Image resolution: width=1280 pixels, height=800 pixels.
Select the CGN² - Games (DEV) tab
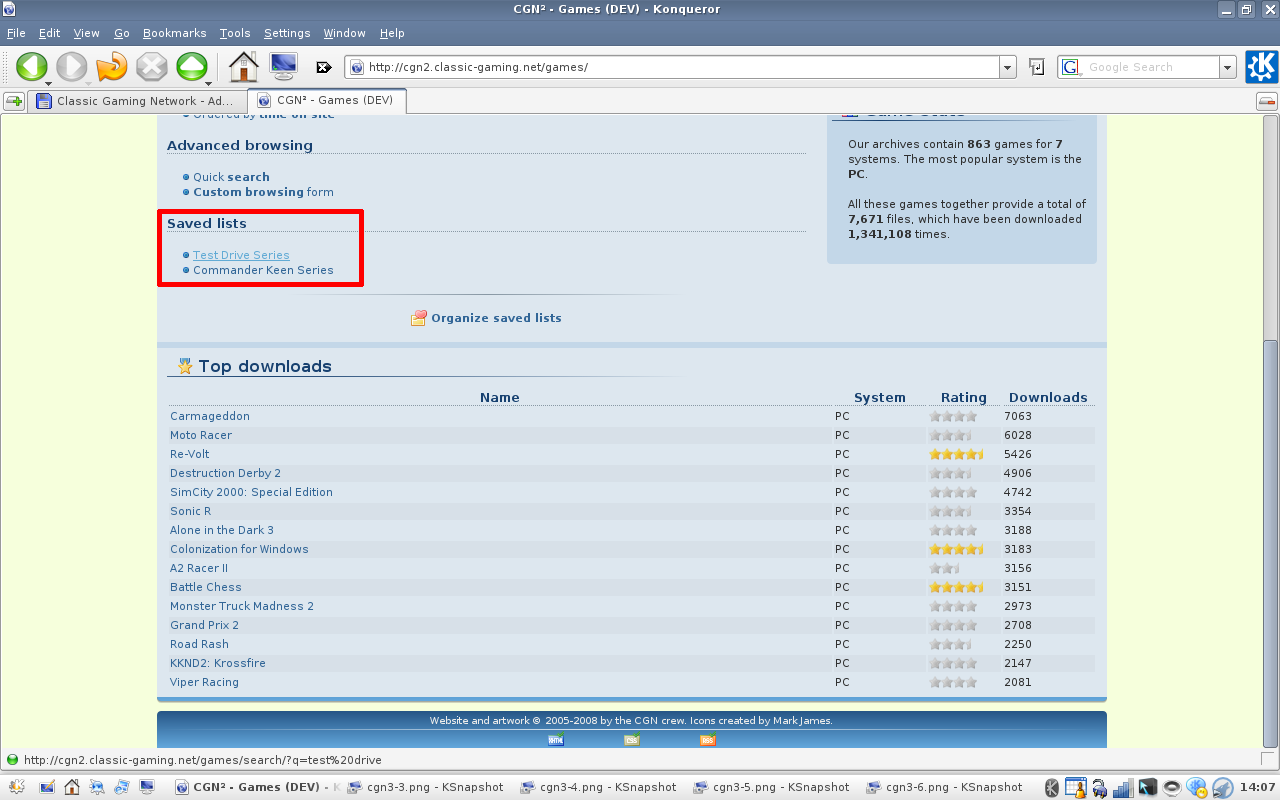pos(327,101)
